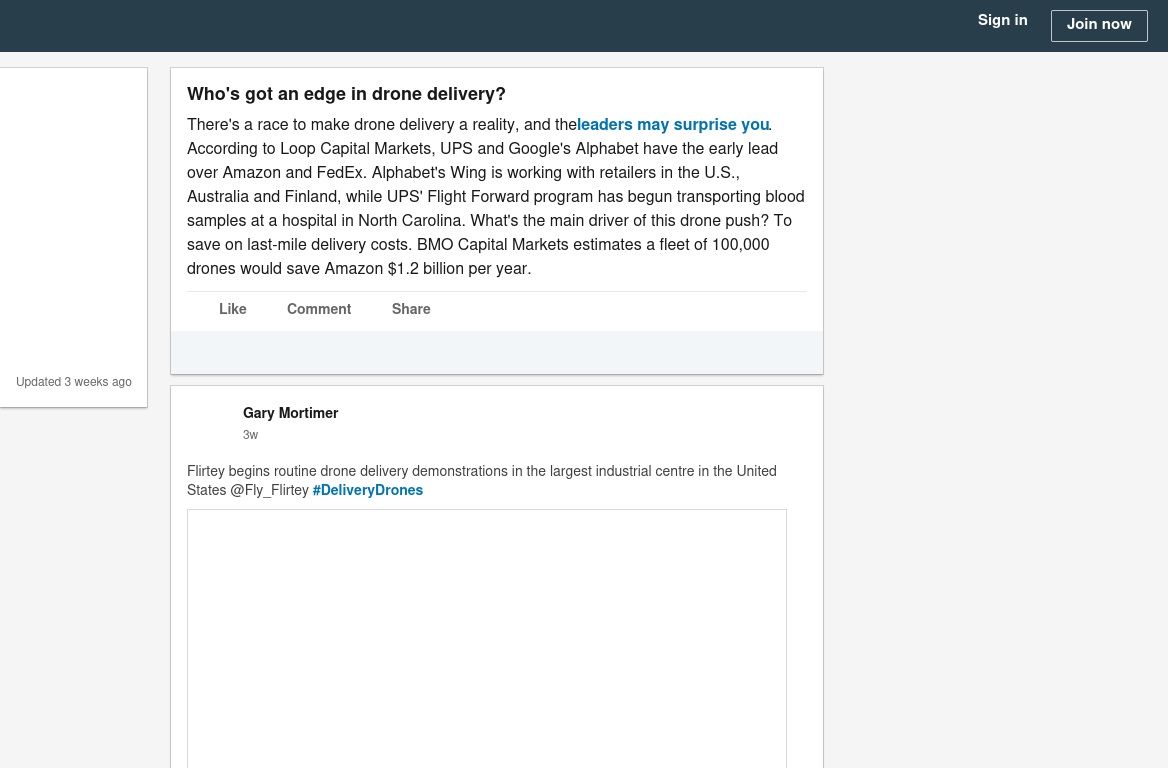Screen dimensions: 1168x768
Task: Click the "Updated 3 weeks ago" label
Action: coord(74,381)
